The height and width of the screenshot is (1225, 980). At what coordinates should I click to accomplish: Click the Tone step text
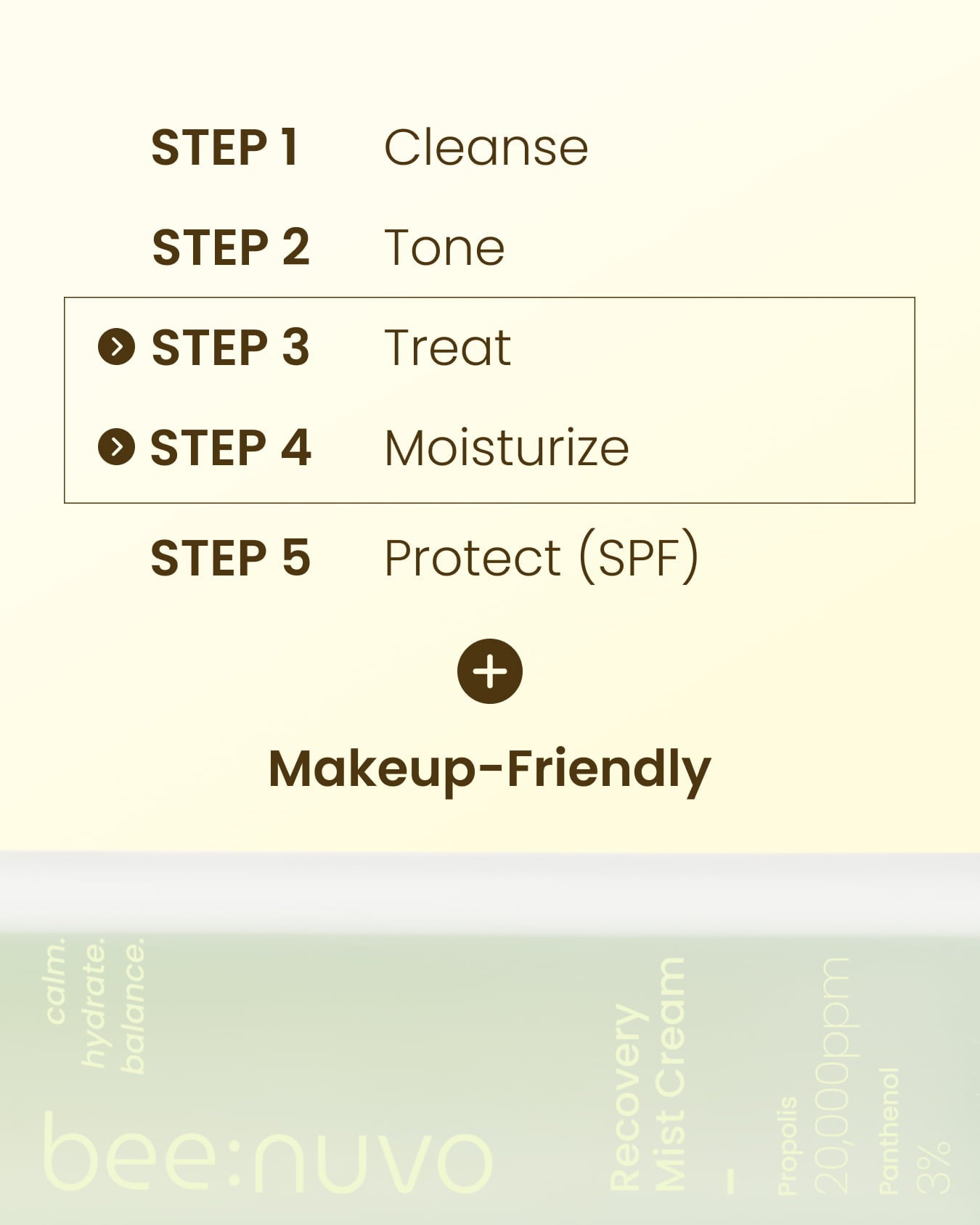coord(444,247)
